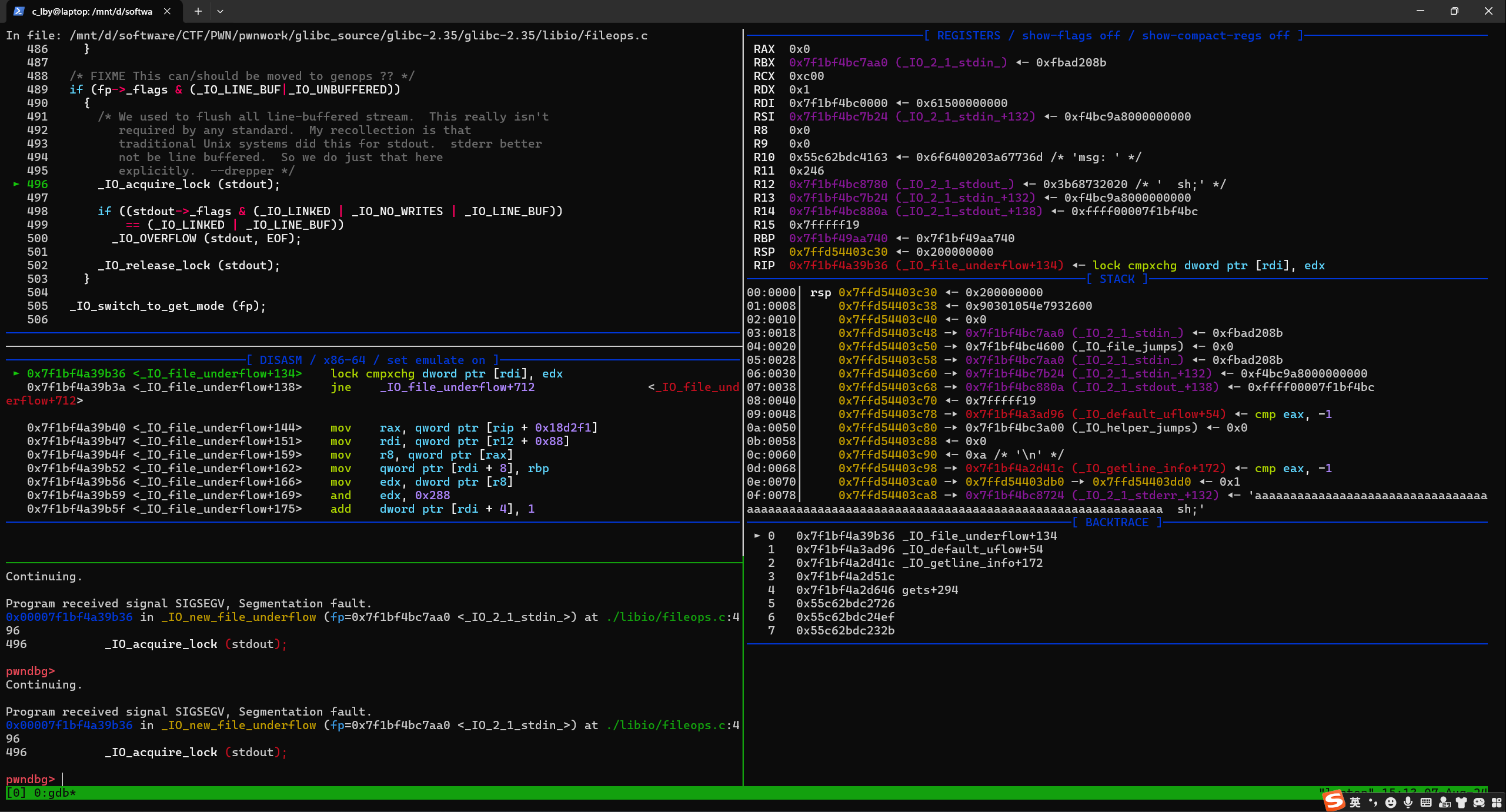The image size is (1506, 812).
Task: Click the Sogou voice input microphone icon
Action: [1408, 803]
